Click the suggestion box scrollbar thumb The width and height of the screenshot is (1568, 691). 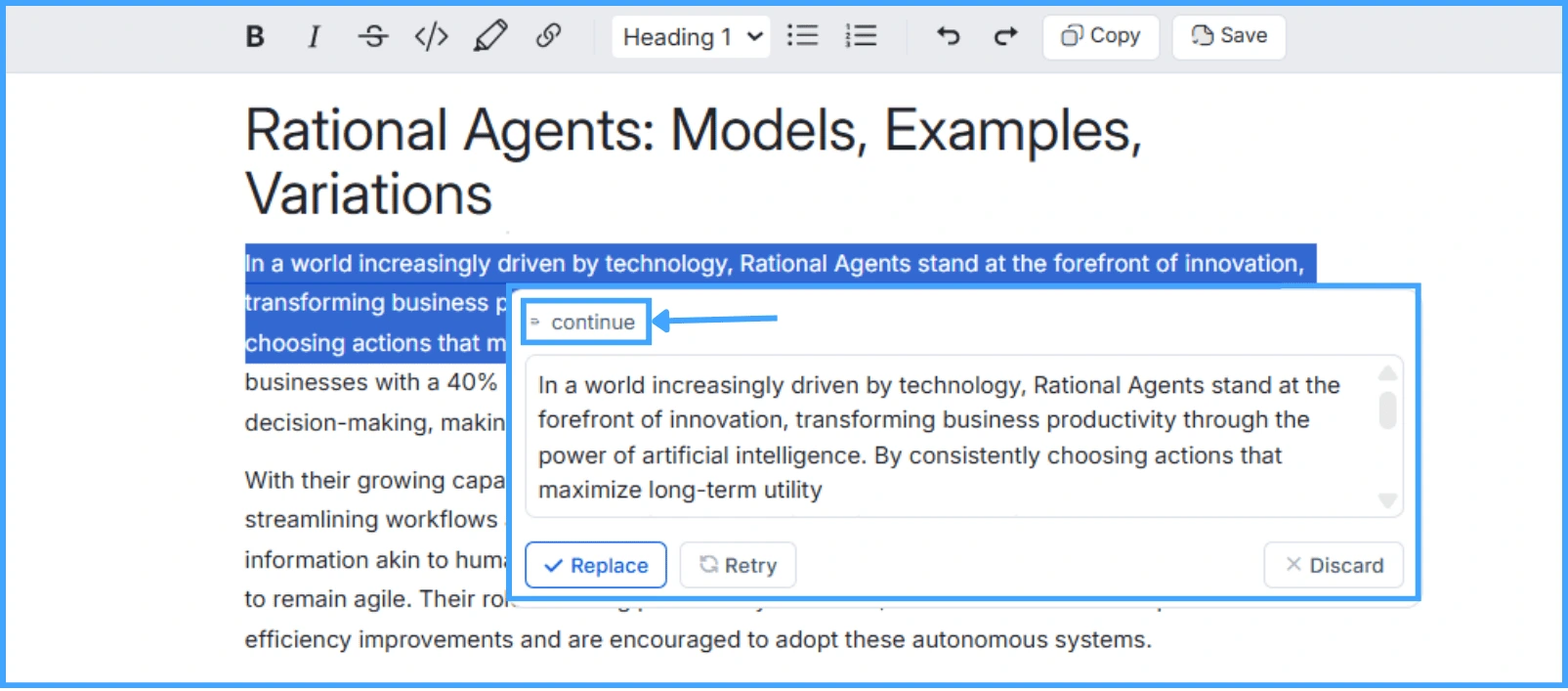click(x=1387, y=410)
